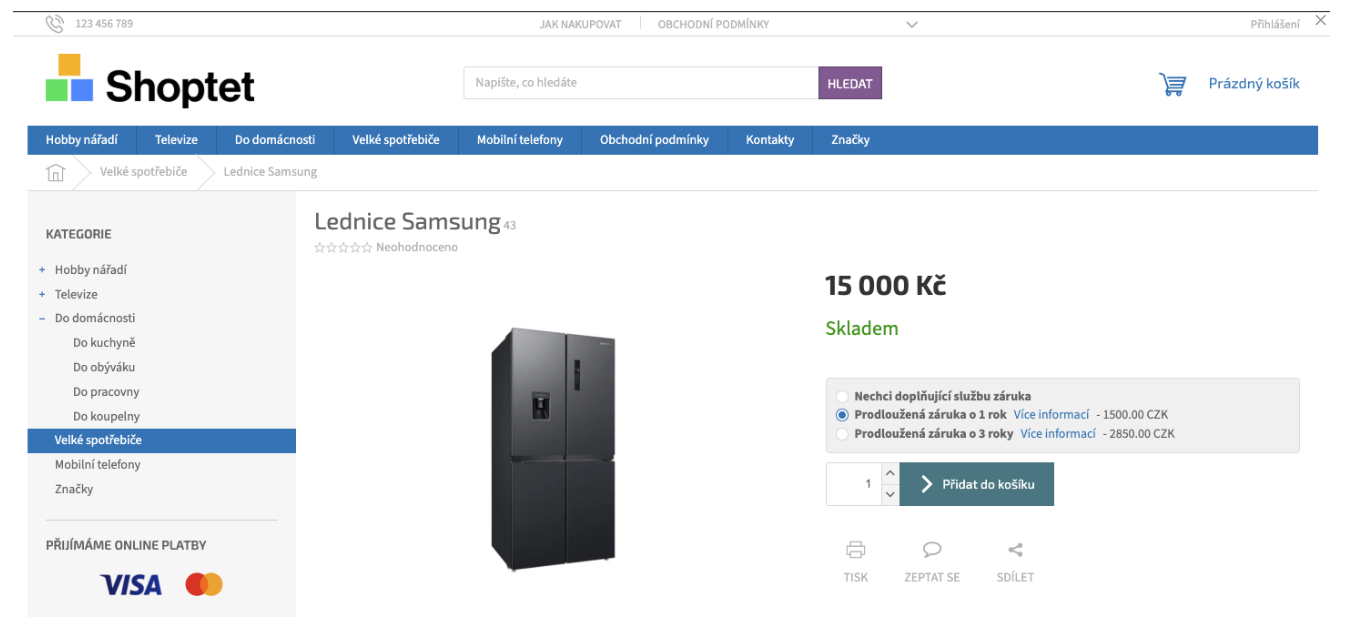Screen dimensions: 1347x623
Task: Click the Shoptet logo
Action: pyautogui.click(x=150, y=80)
